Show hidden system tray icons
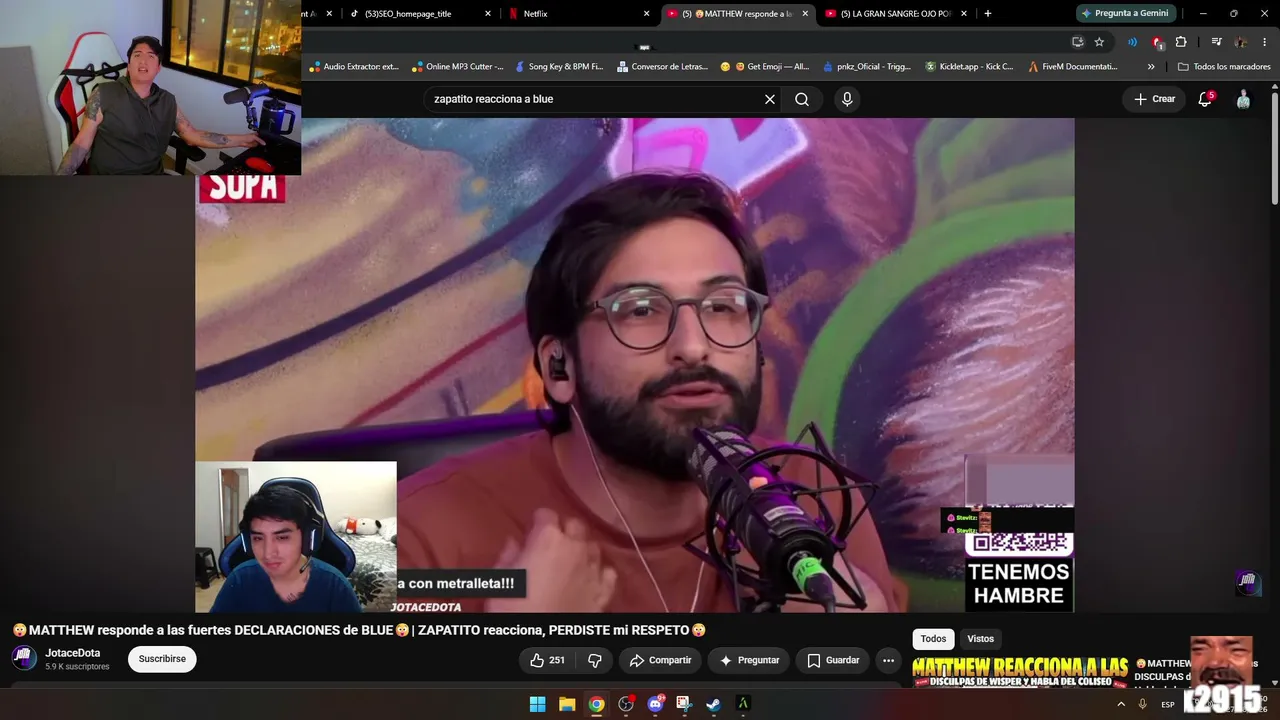This screenshot has width=1280, height=720. click(1121, 704)
